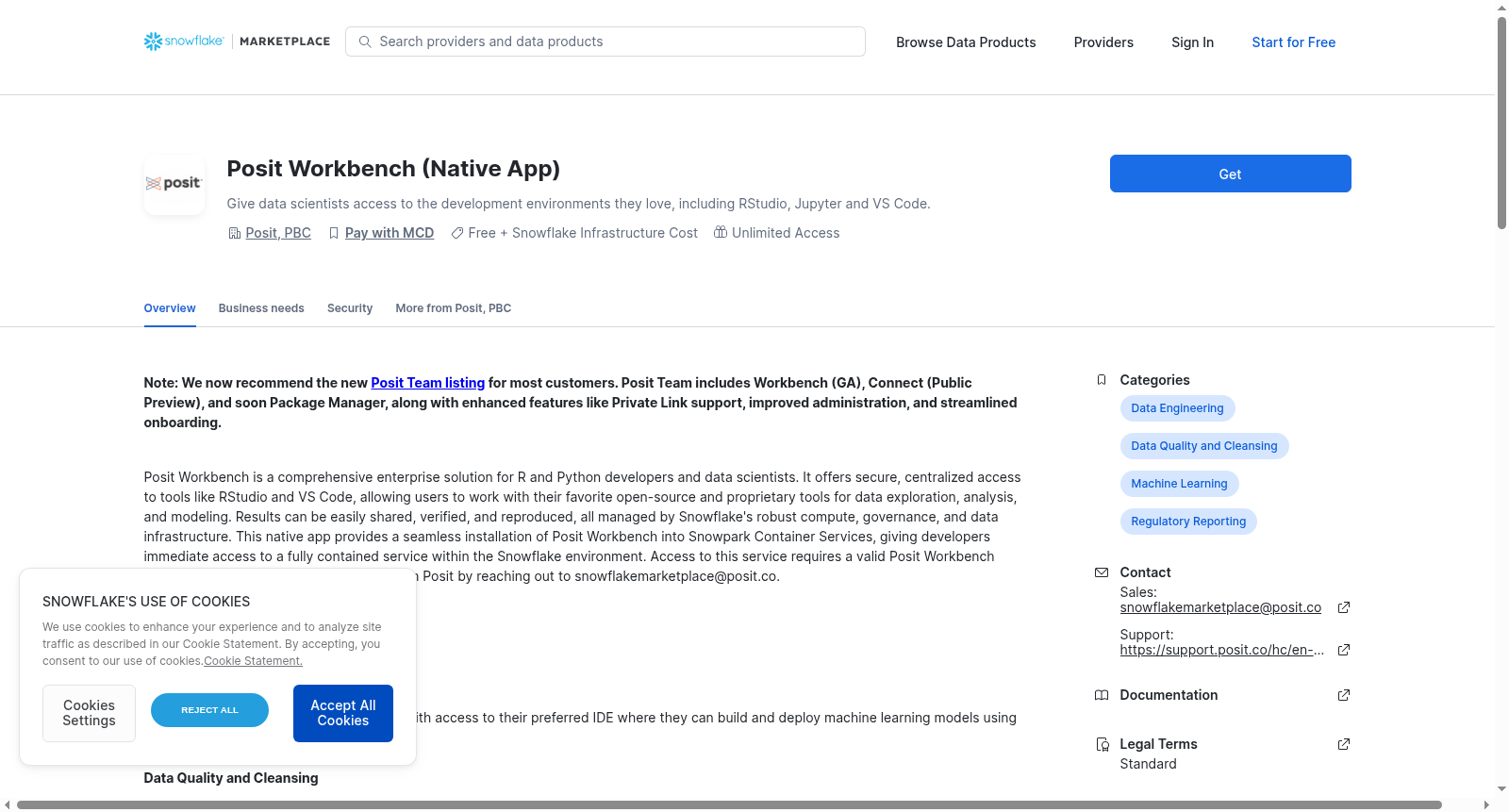Click the Categories bookmark icon

[x=1102, y=380]
